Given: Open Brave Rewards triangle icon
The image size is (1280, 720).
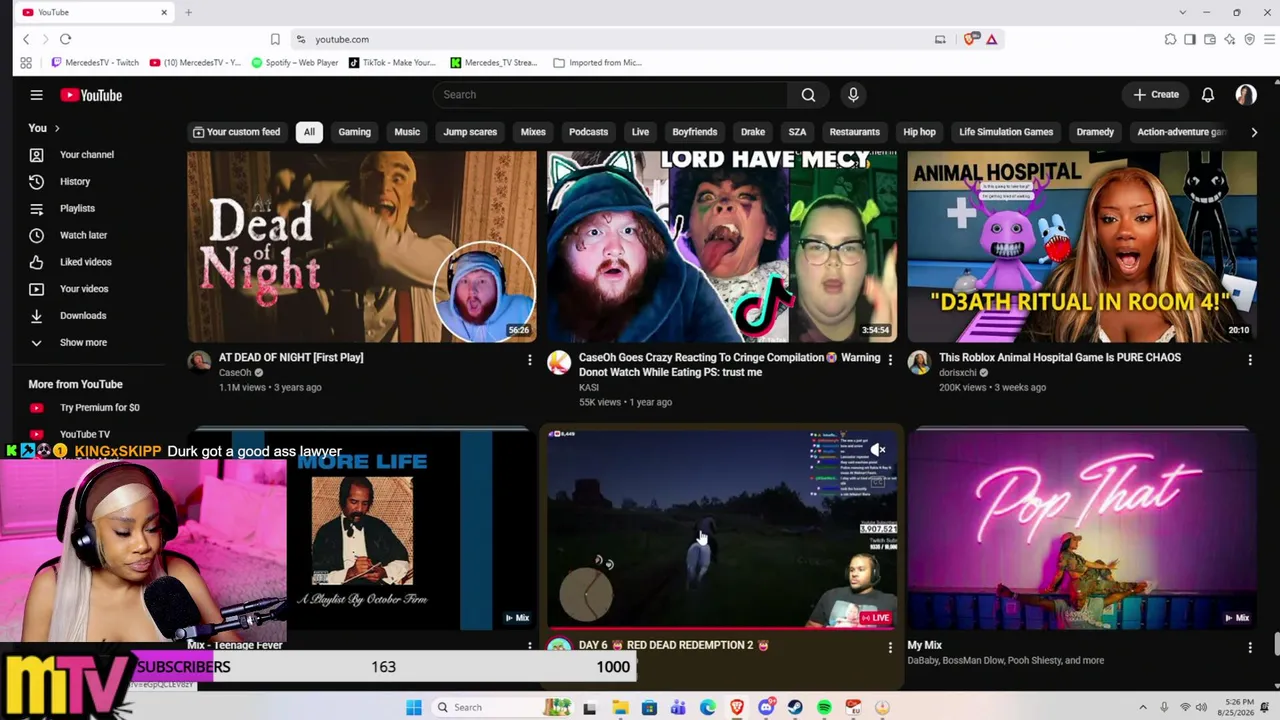Looking at the screenshot, I should [992, 39].
